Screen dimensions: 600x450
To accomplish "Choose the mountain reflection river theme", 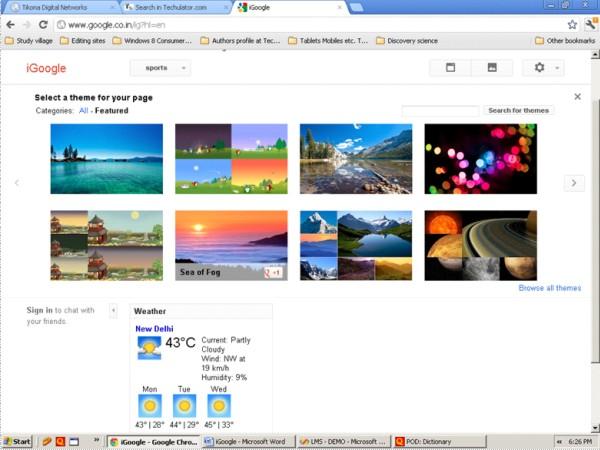I will tap(356, 159).
